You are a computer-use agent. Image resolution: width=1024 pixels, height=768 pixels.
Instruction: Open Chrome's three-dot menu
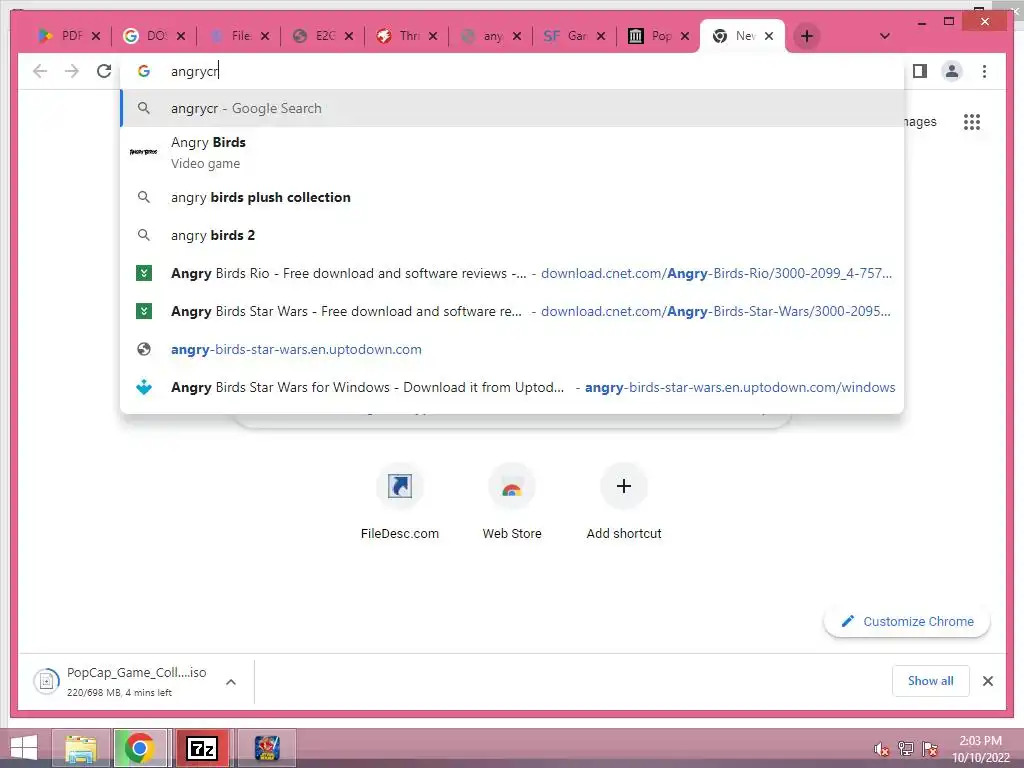(x=984, y=71)
